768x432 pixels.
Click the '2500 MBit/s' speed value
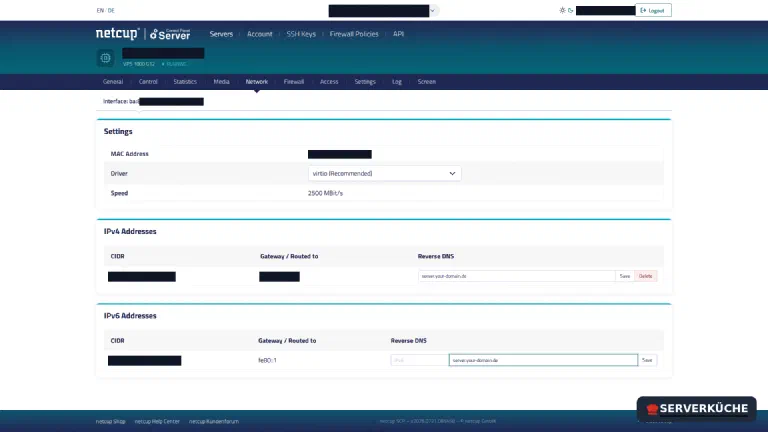(x=325, y=193)
